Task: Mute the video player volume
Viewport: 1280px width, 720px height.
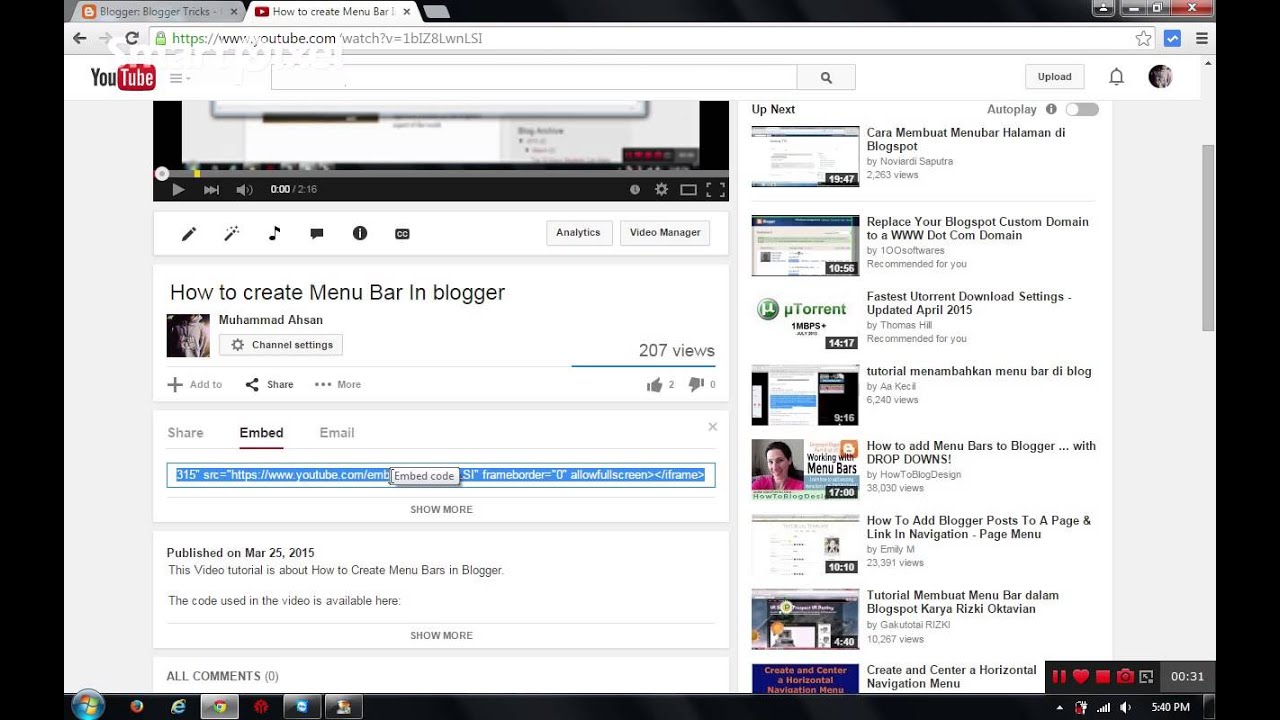Action: click(244, 189)
